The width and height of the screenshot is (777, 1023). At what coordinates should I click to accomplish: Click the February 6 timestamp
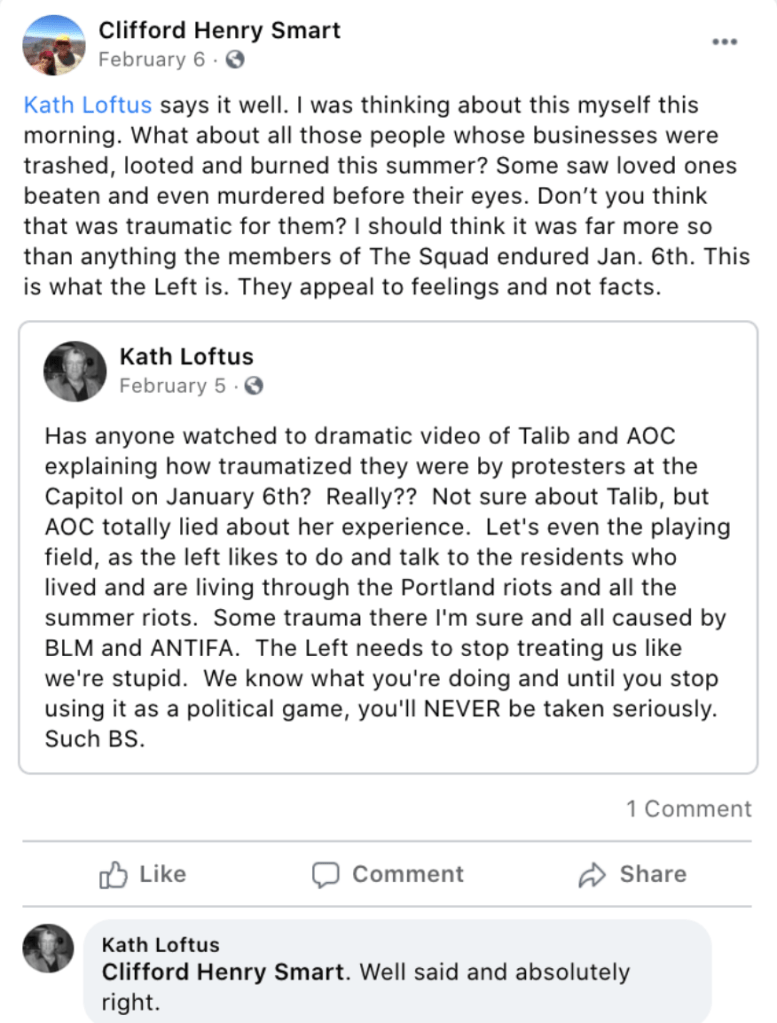[x=151, y=60]
